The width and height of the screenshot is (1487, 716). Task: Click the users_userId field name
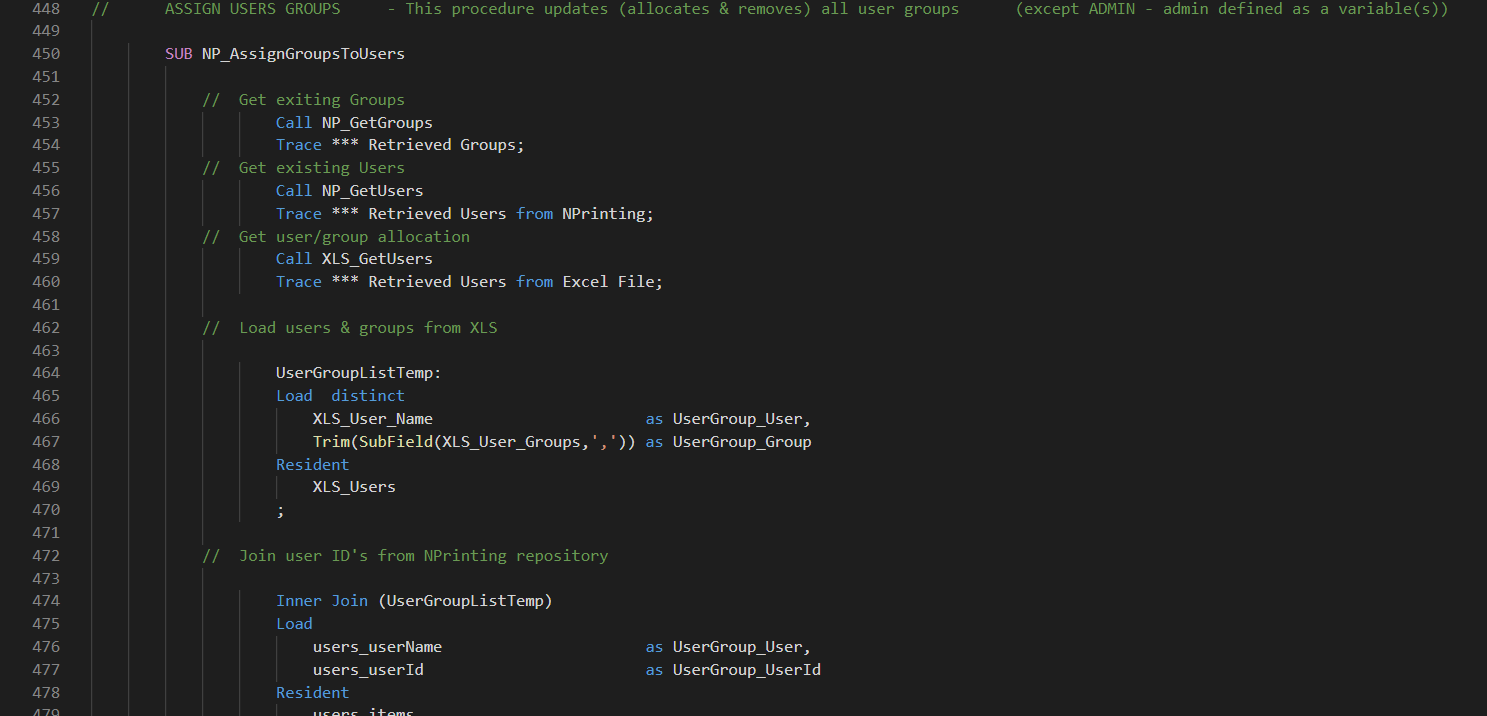point(368,670)
